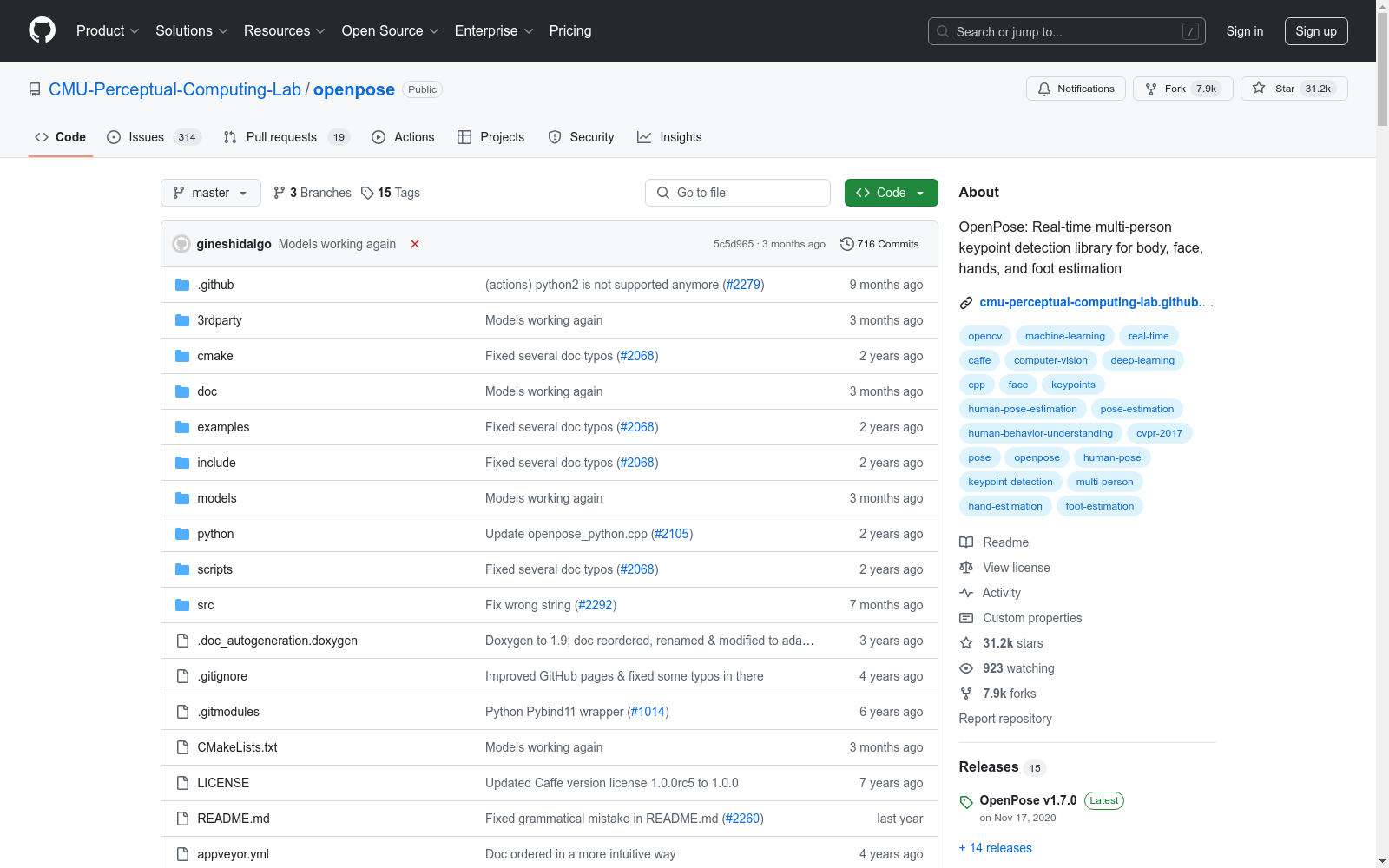Open the appveyor.yml file

[233, 854]
